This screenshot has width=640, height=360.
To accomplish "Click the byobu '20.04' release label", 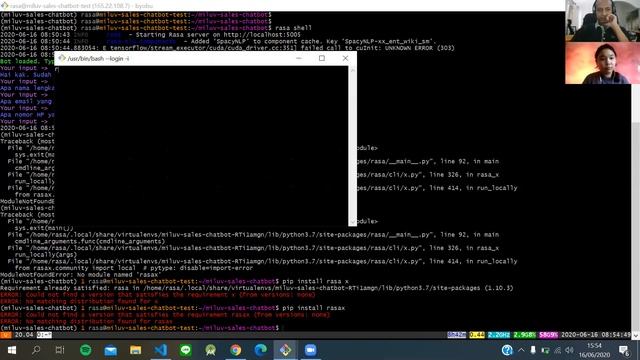I will tap(24, 335).
